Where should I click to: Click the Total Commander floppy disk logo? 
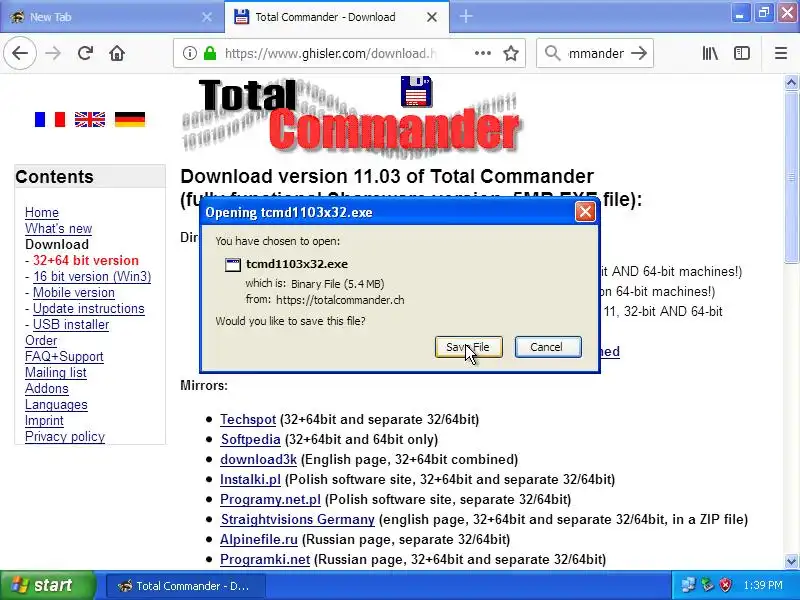pyautogui.click(x=416, y=91)
